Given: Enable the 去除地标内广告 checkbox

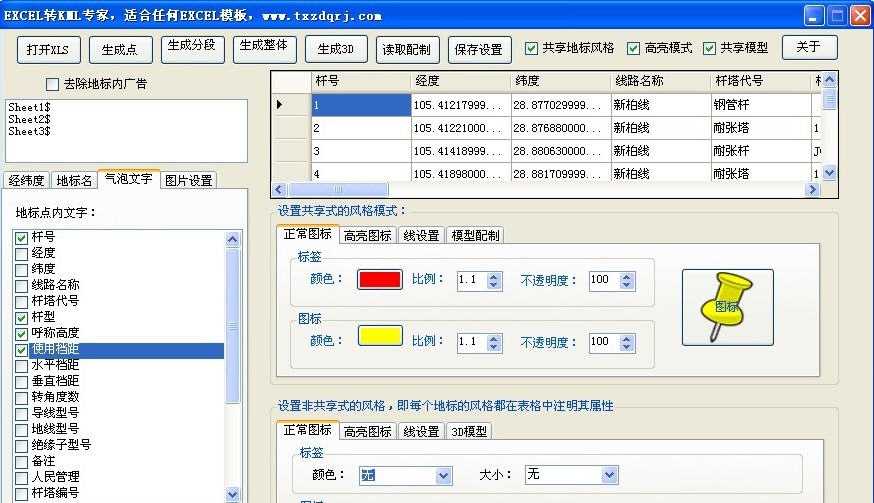Looking at the screenshot, I should pos(52,84).
